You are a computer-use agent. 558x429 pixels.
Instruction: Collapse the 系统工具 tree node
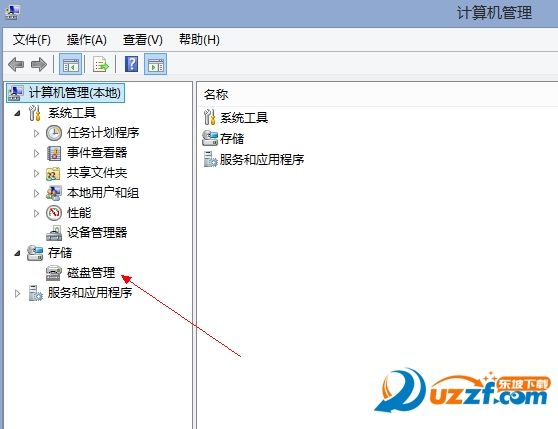[x=17, y=113]
